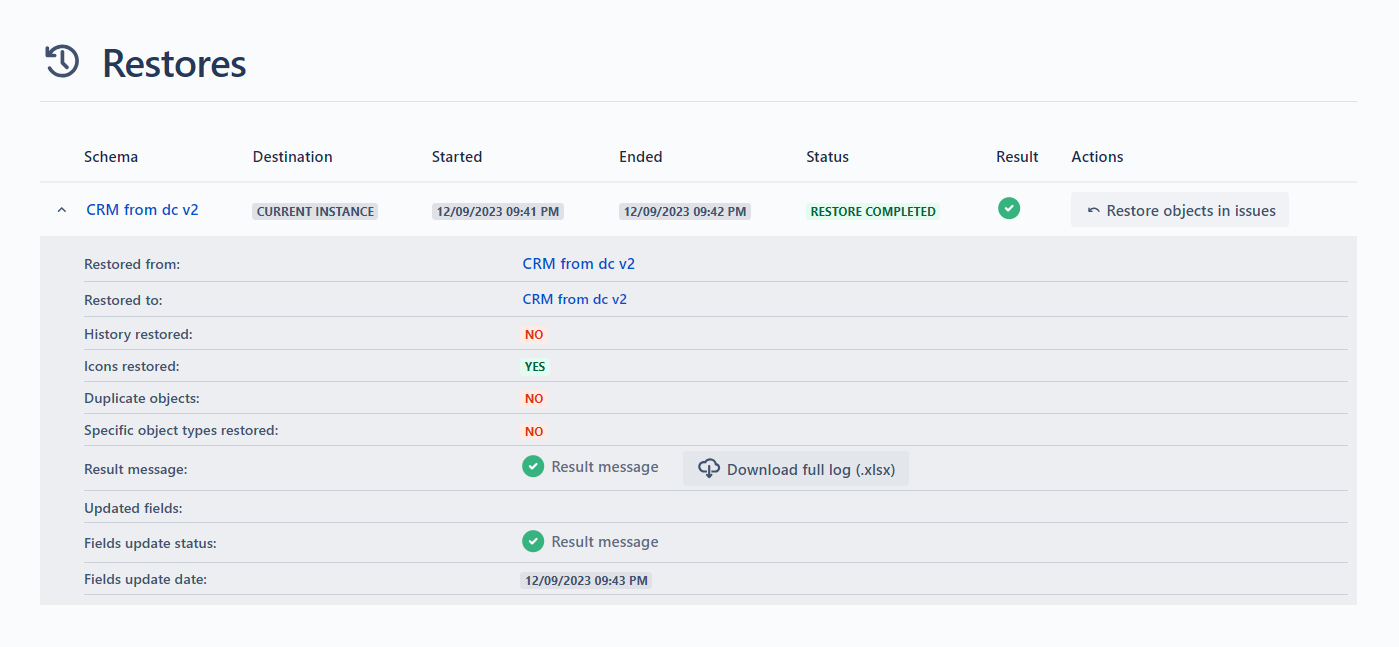Open the Restored to CRM link
The image size is (1399, 647).
tap(575, 299)
